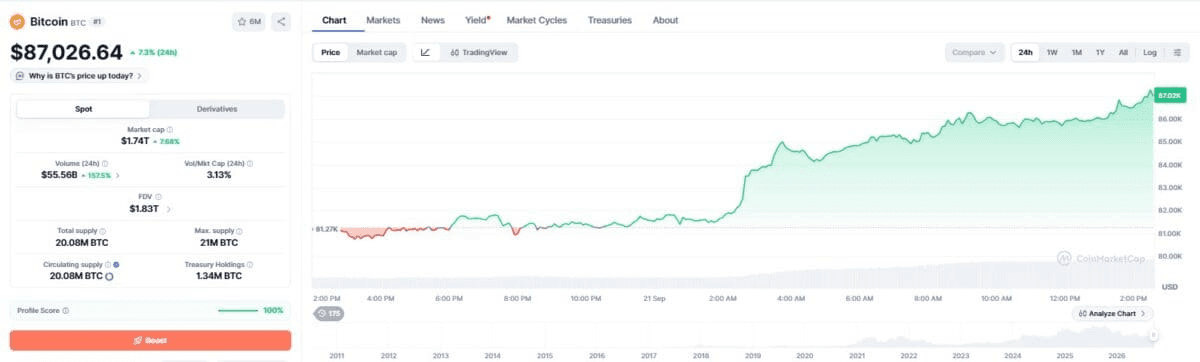
Task: Open the Compare dropdown
Action: coord(974,52)
